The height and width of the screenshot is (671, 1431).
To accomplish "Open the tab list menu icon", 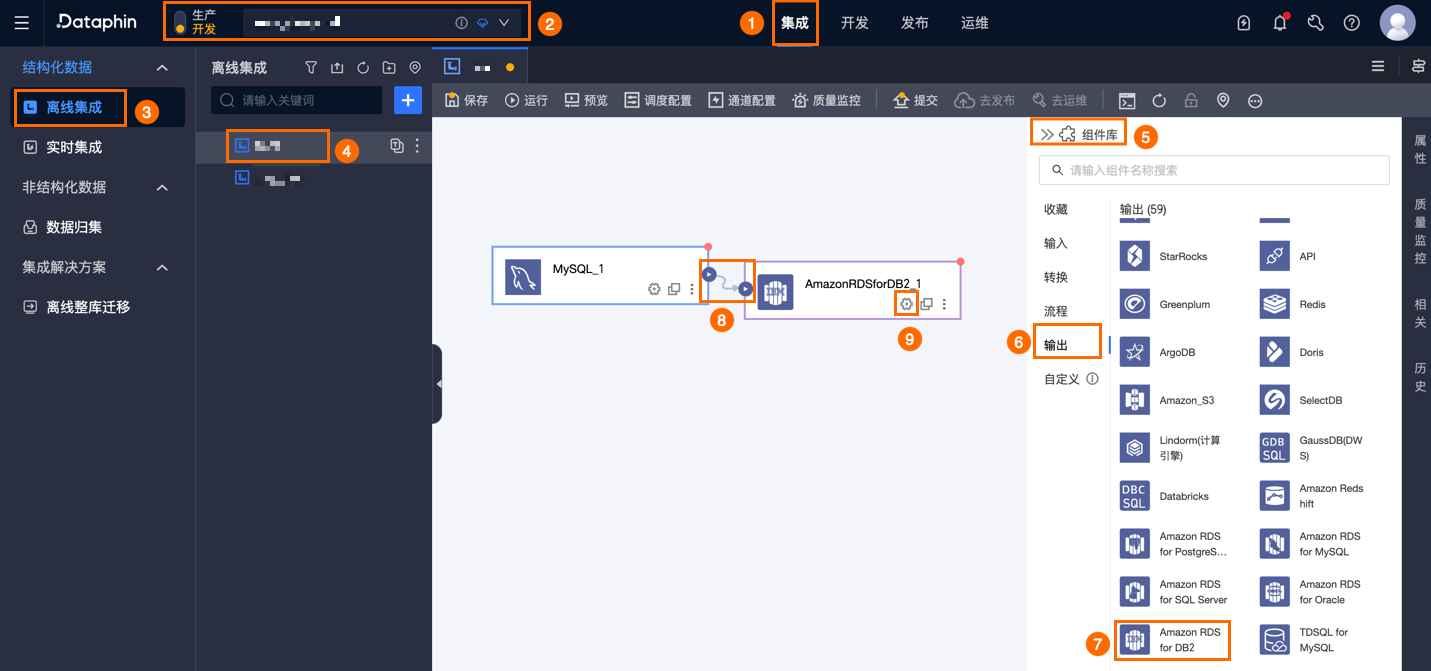I will 1378,66.
